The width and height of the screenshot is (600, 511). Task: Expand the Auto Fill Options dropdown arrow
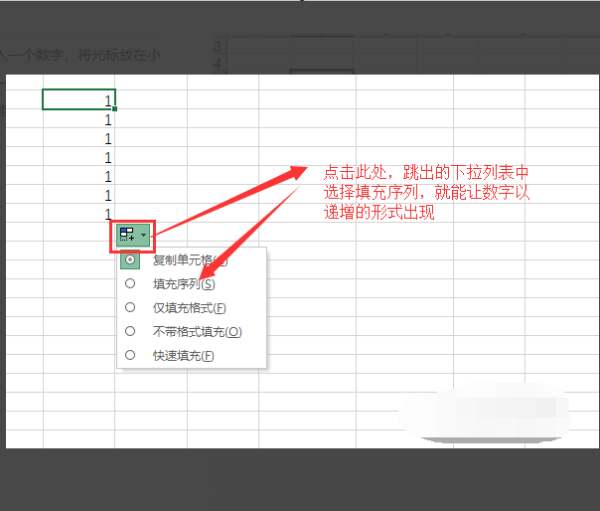(143, 235)
